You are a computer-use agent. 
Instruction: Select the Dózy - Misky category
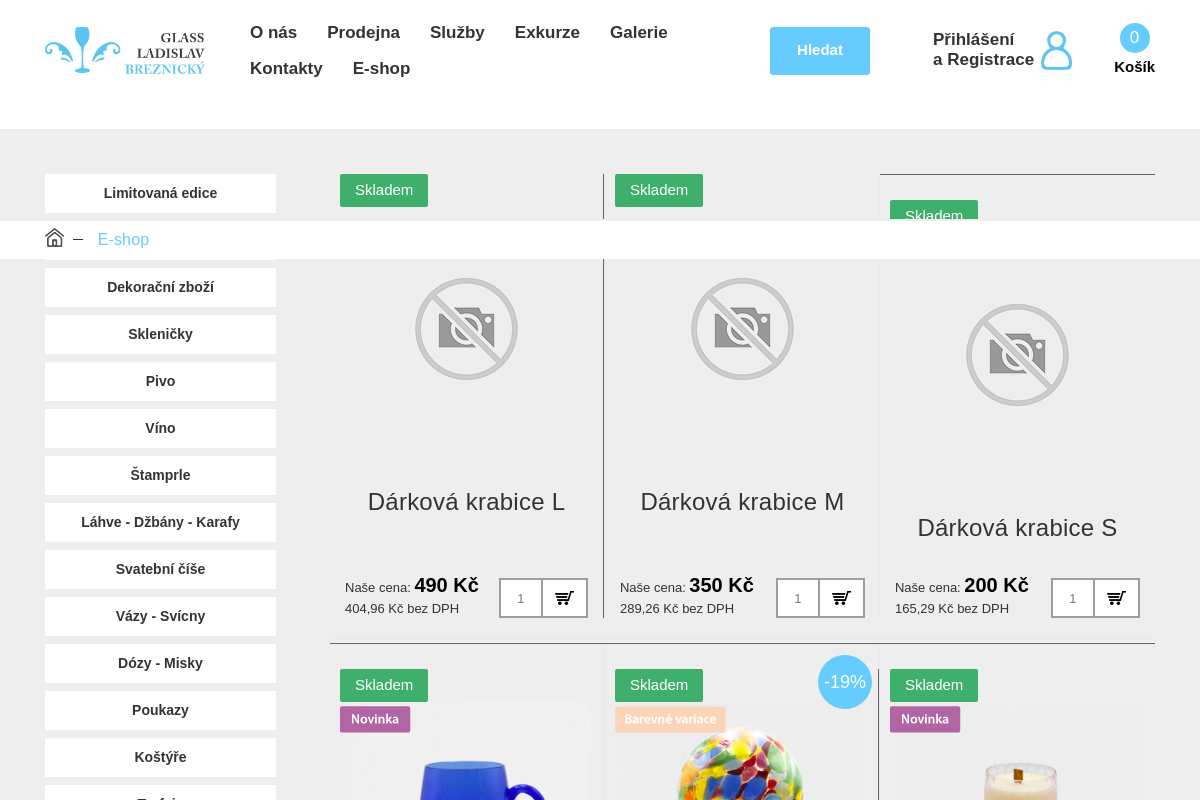(x=160, y=663)
